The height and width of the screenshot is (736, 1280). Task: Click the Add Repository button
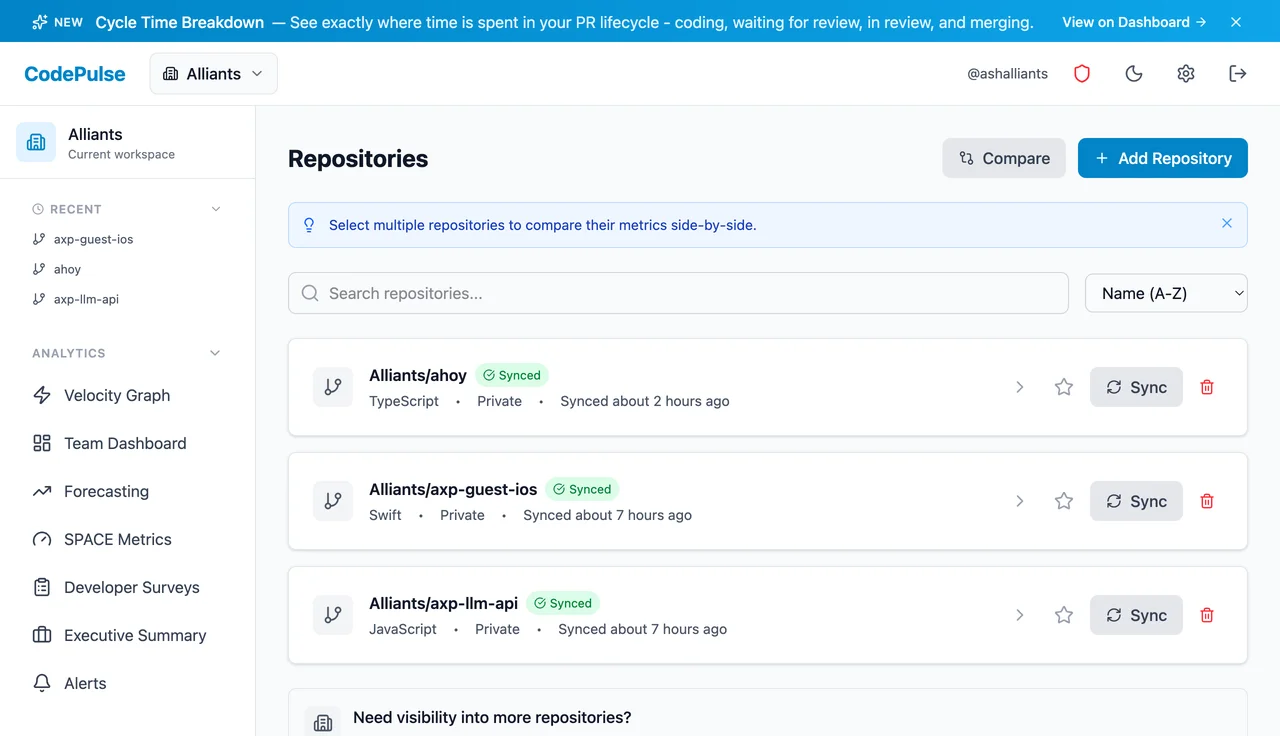coord(1162,158)
